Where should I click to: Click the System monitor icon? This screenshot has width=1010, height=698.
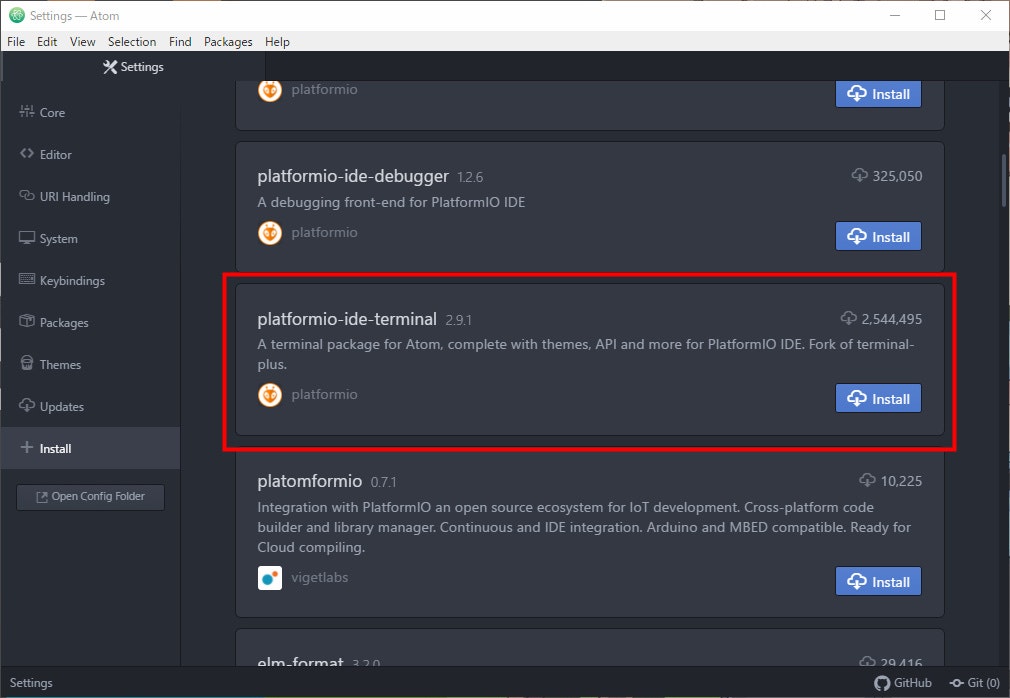coord(26,238)
